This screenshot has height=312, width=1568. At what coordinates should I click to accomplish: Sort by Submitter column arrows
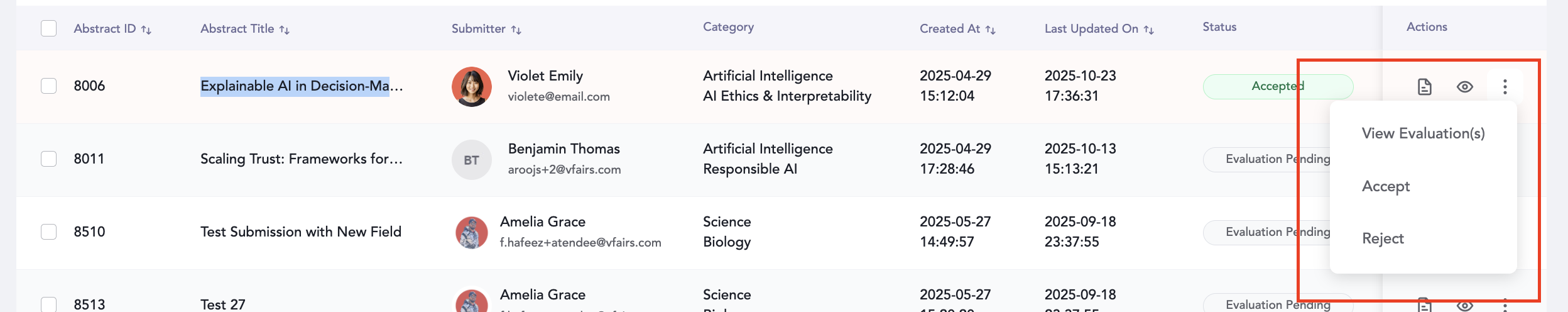(x=516, y=30)
